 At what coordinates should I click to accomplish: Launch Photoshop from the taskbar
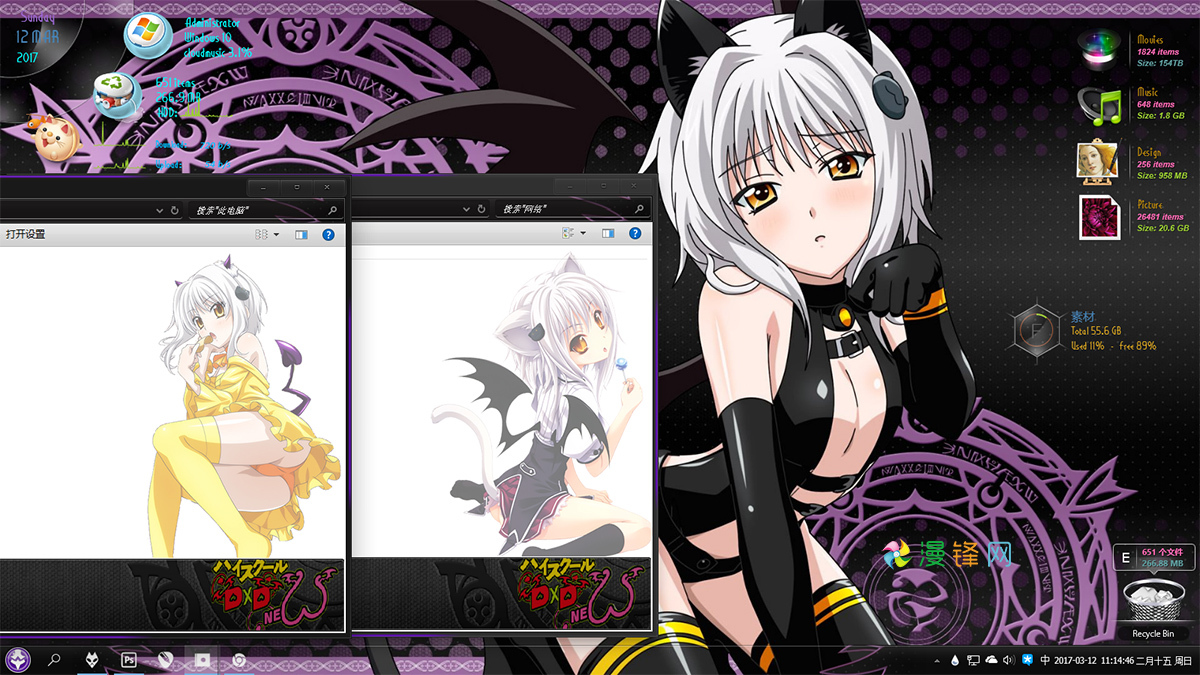(x=128, y=660)
